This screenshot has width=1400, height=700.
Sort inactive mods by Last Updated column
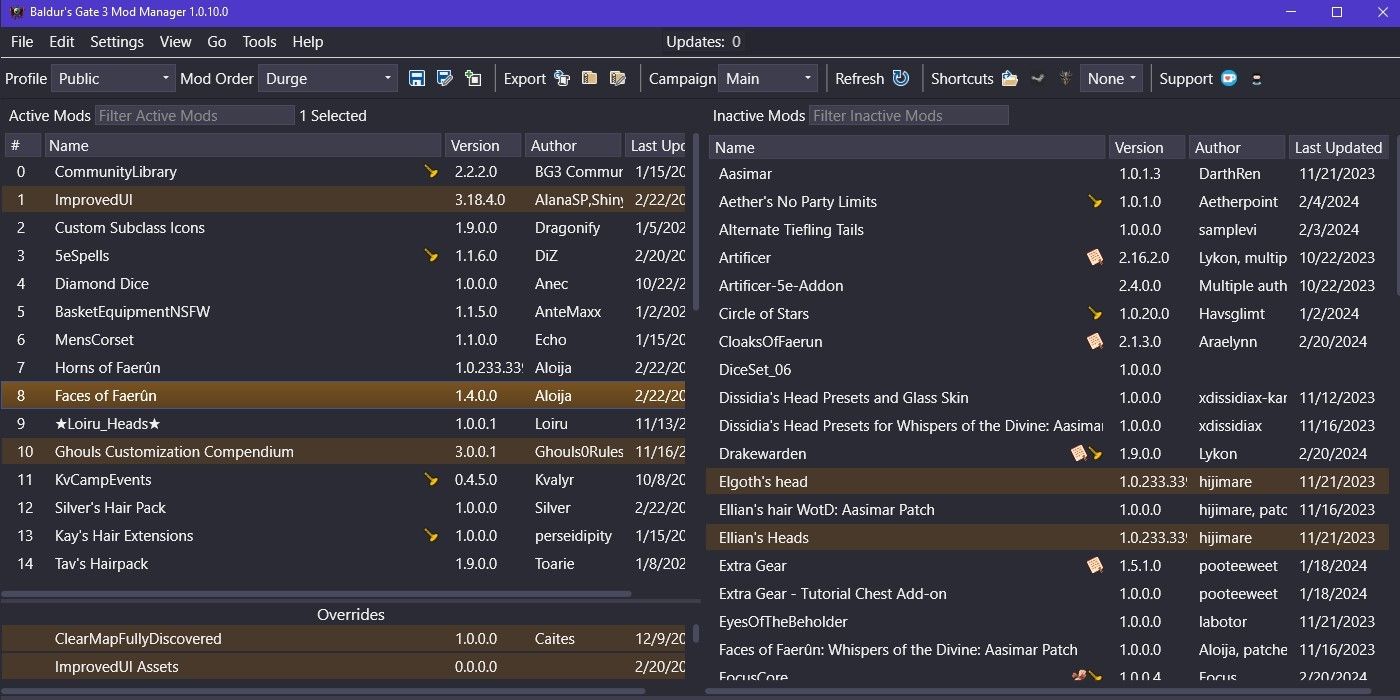[x=1337, y=147]
